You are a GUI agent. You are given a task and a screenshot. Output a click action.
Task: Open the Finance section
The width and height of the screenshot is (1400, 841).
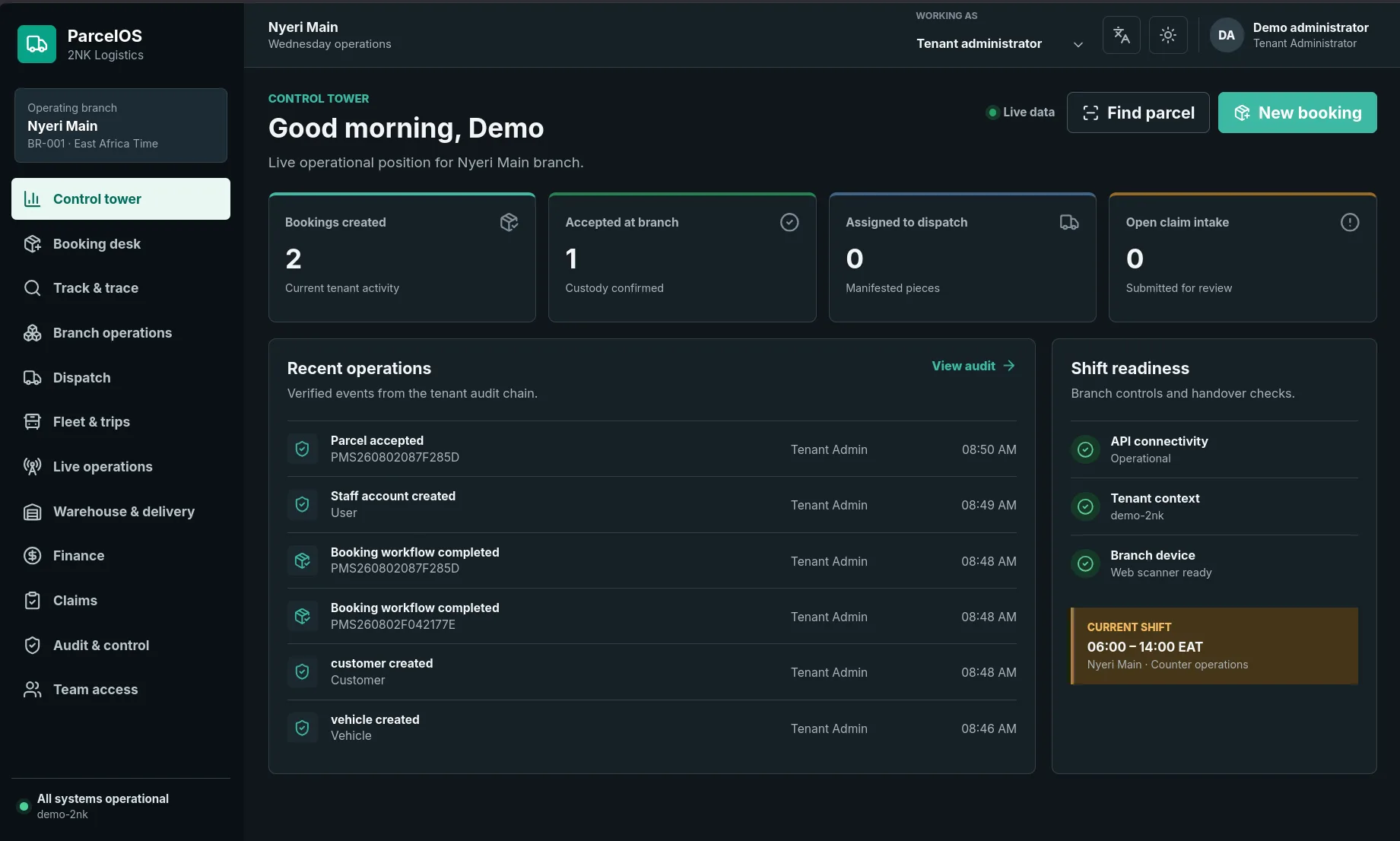coord(121,556)
